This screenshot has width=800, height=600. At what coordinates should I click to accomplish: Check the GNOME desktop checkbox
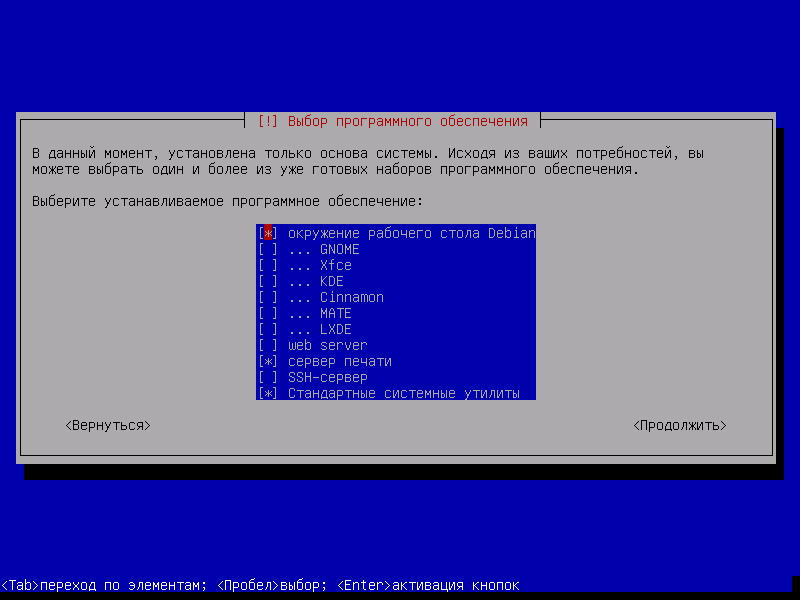pos(268,249)
